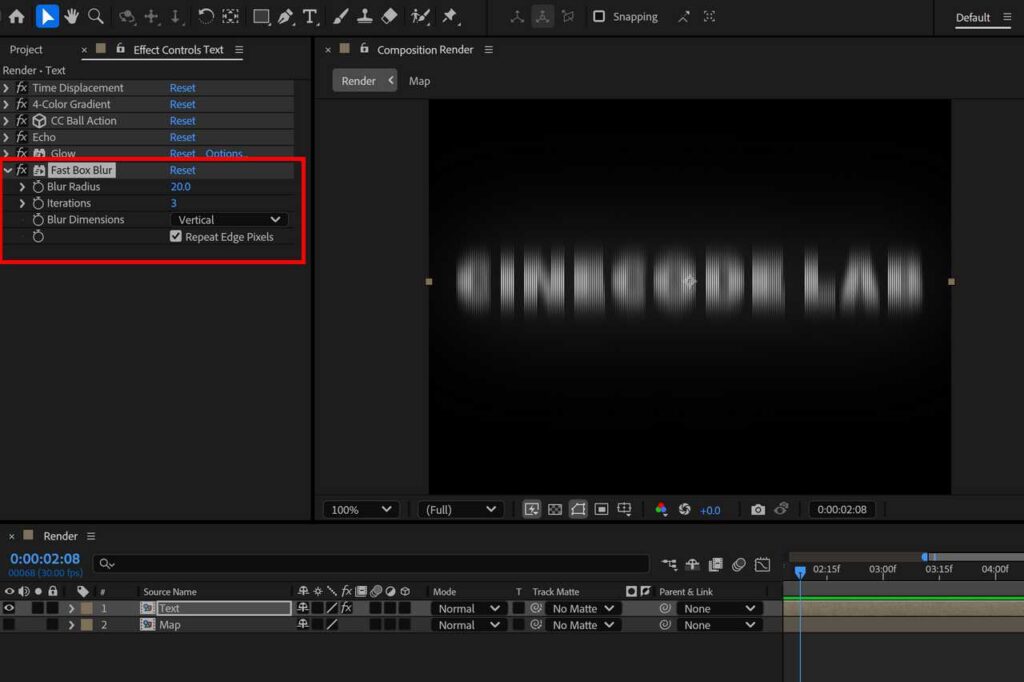Reset the Time Displacement effect
Screen dimensions: 1024x682
182,88
